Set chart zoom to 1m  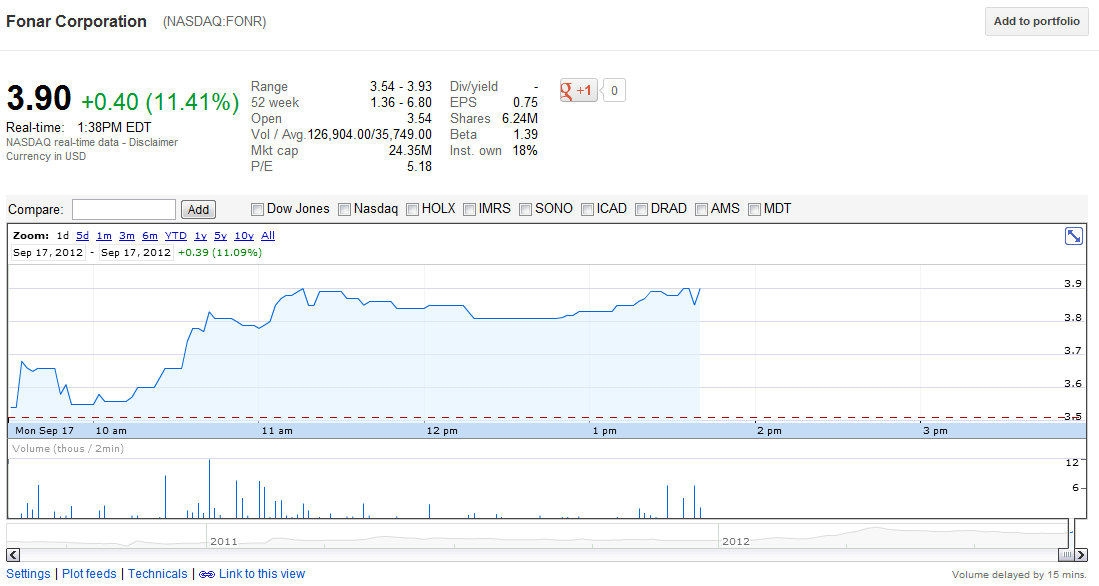coord(104,236)
